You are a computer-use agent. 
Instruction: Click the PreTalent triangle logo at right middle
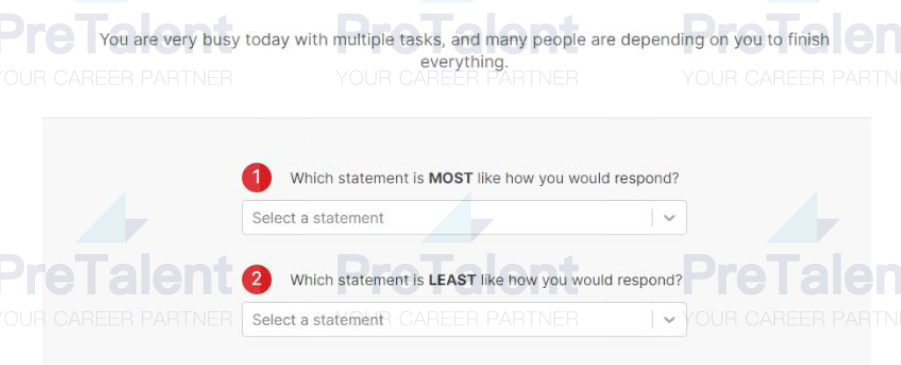803,218
